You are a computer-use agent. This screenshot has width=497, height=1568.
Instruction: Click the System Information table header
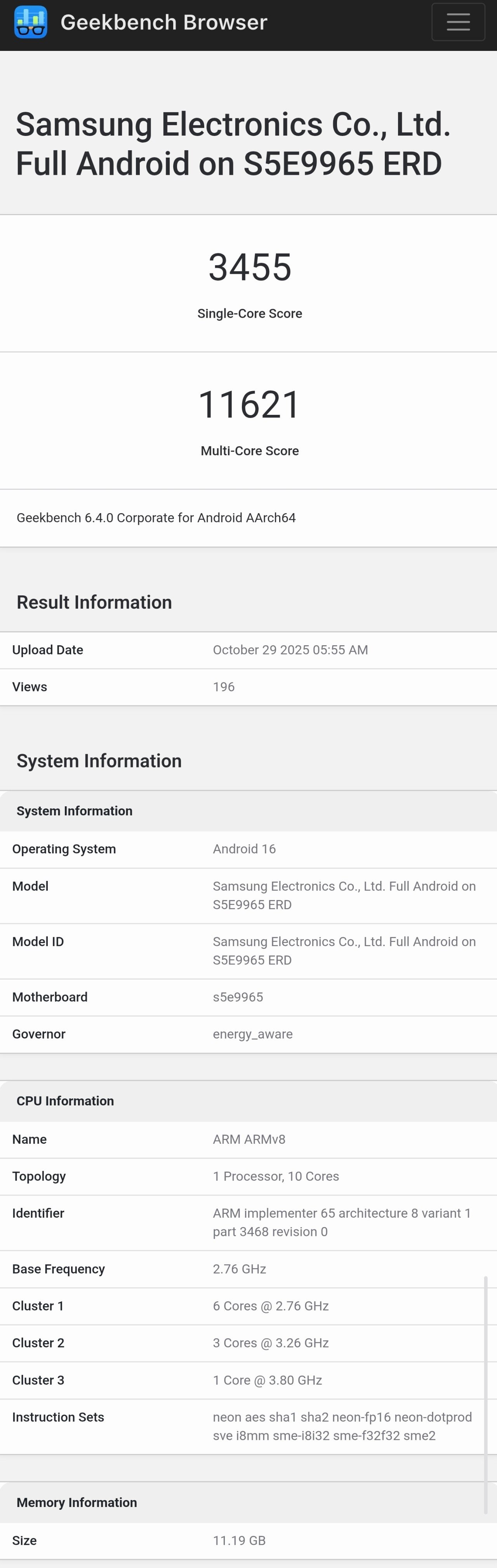(74, 811)
